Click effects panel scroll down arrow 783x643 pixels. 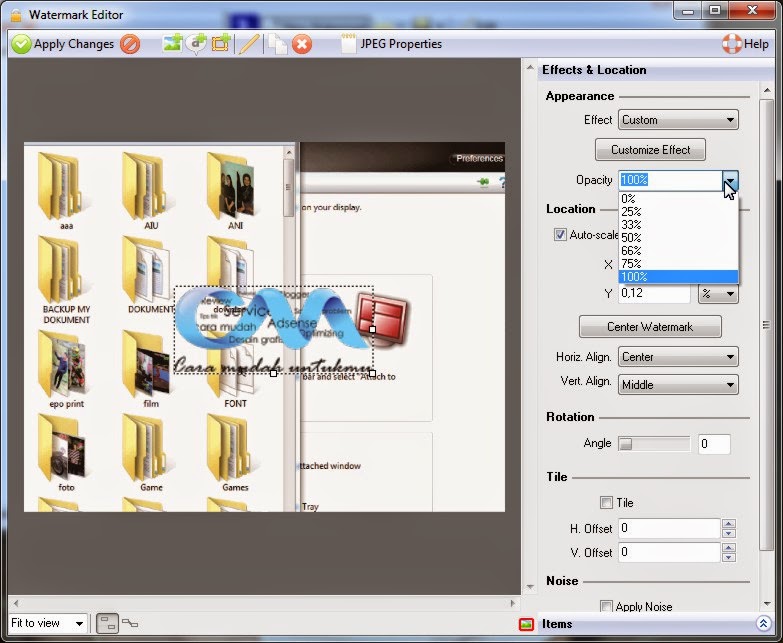point(767,605)
